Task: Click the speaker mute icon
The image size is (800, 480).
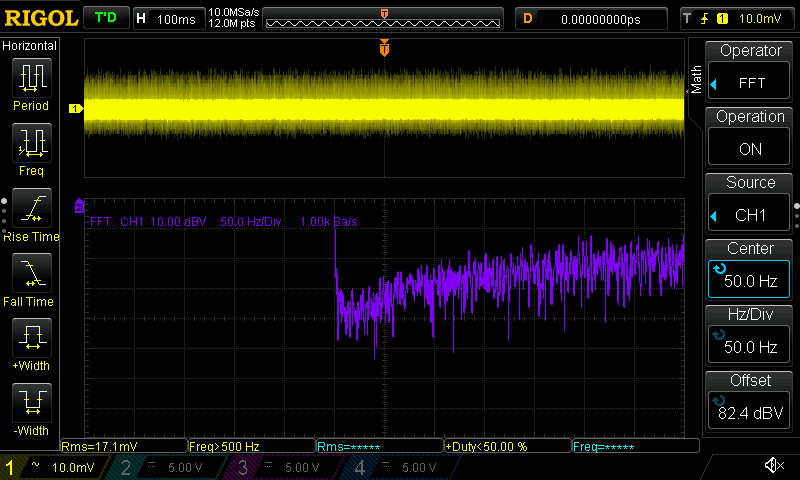Action: (x=773, y=466)
